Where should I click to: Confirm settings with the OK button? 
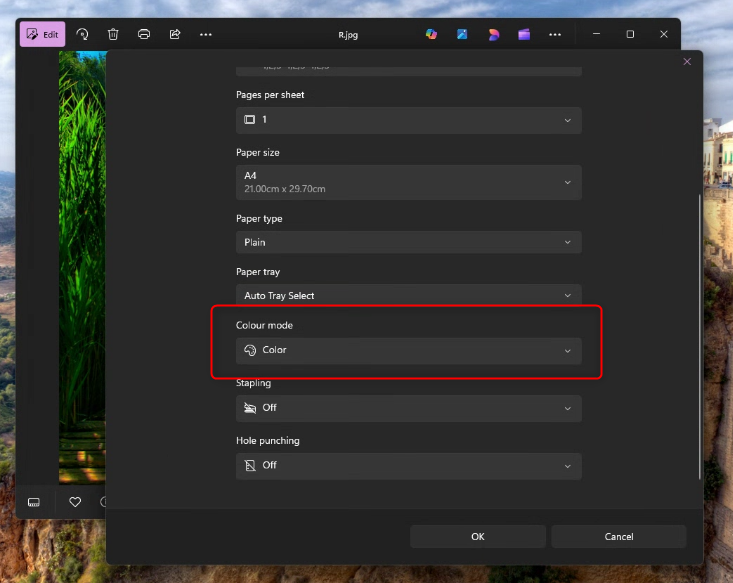coord(478,536)
